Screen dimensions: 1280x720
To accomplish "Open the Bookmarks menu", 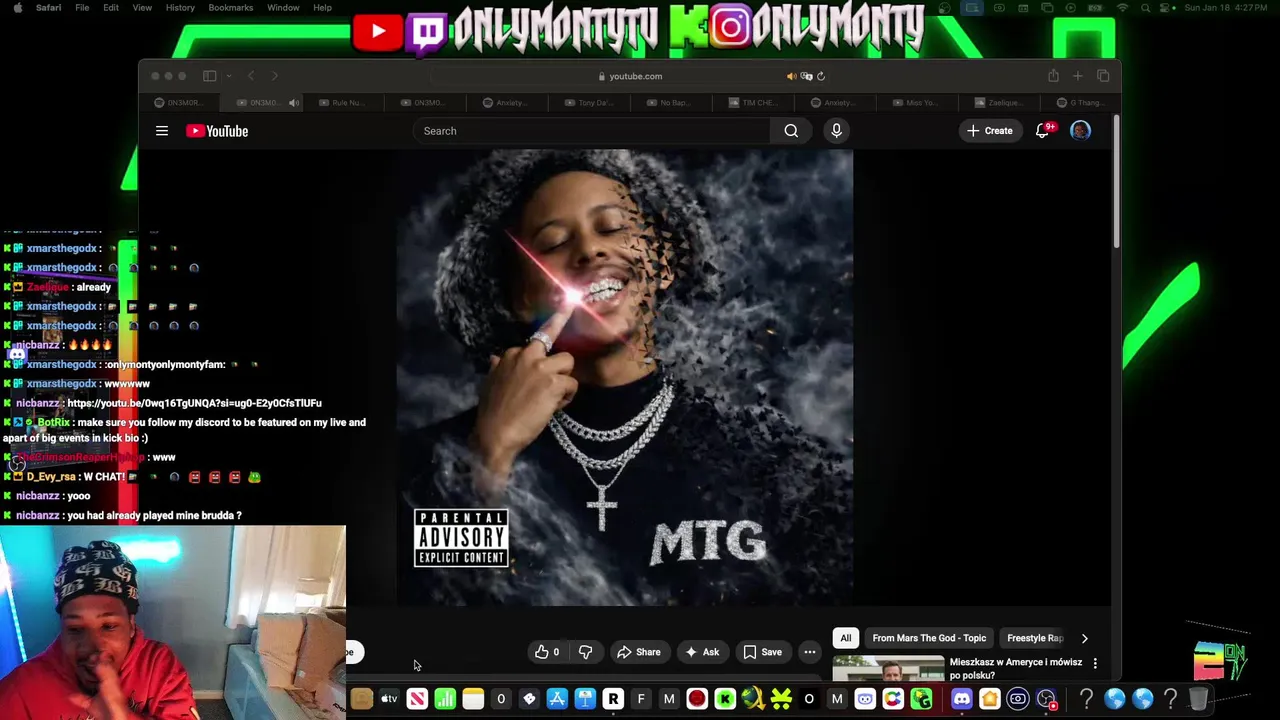I will click(x=231, y=8).
